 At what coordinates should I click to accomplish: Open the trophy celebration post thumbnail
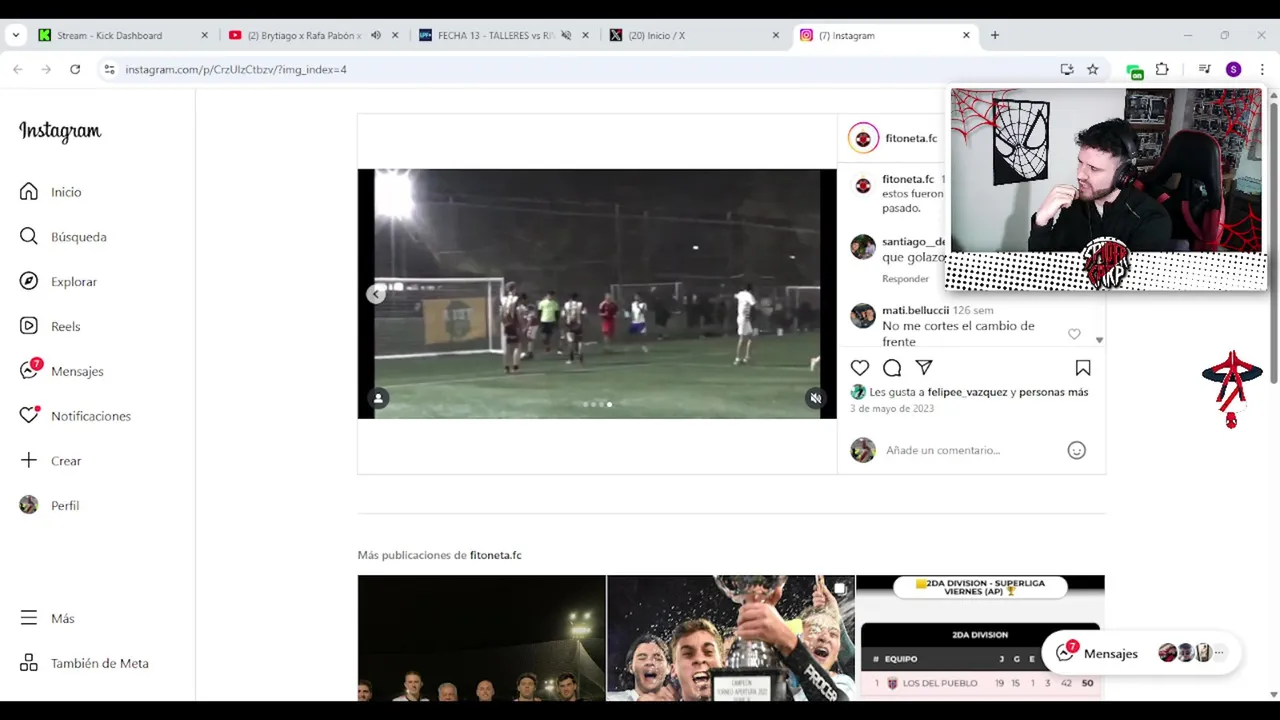(730, 638)
